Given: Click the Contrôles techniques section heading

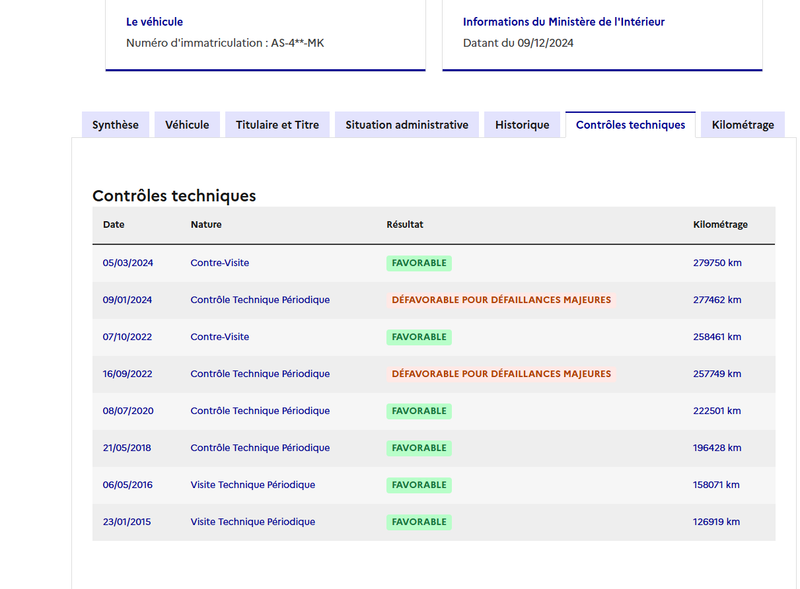Looking at the screenshot, I should click(174, 195).
